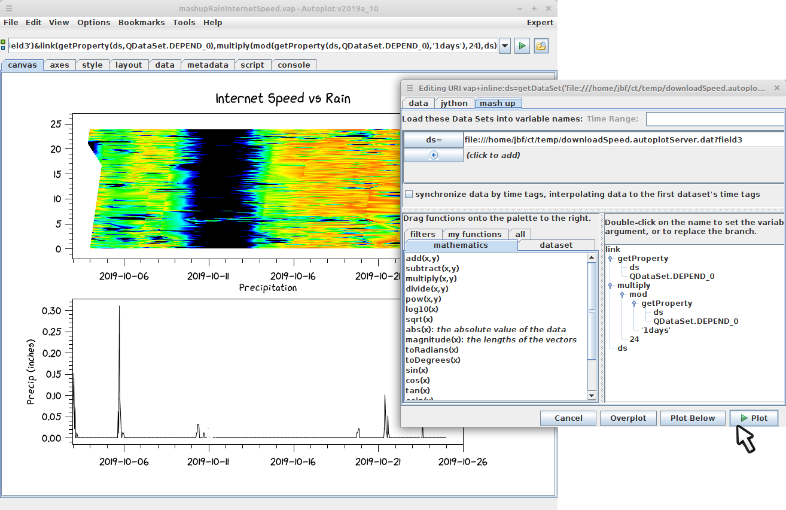Collapse the mod branch in tree
The width and height of the screenshot is (786, 510).
tap(621, 294)
